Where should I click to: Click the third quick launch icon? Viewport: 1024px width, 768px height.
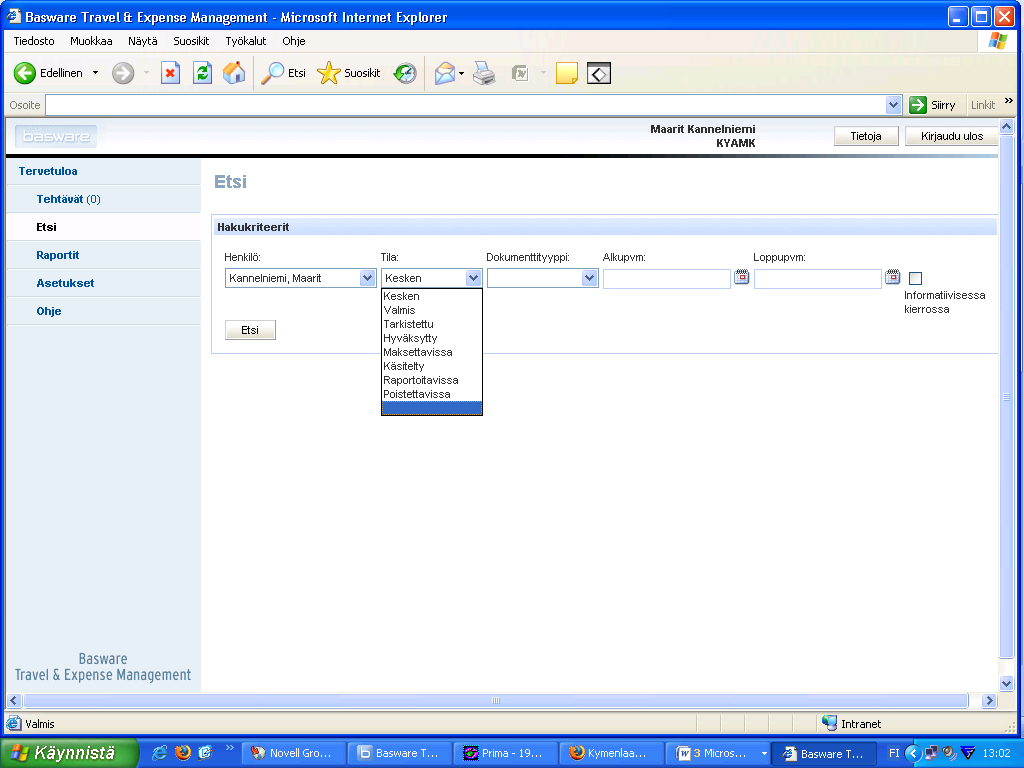(205, 752)
